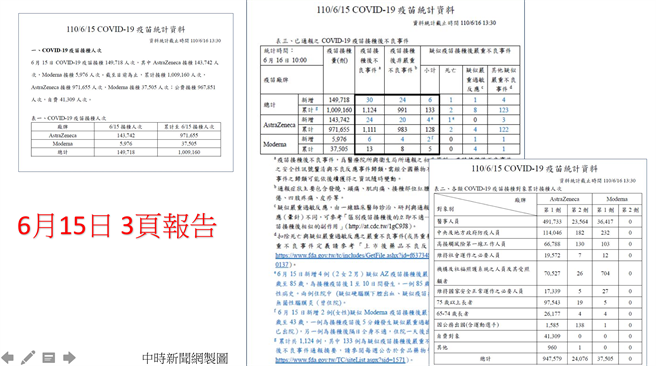Select age 65-74 value '26,177'

tap(552, 314)
